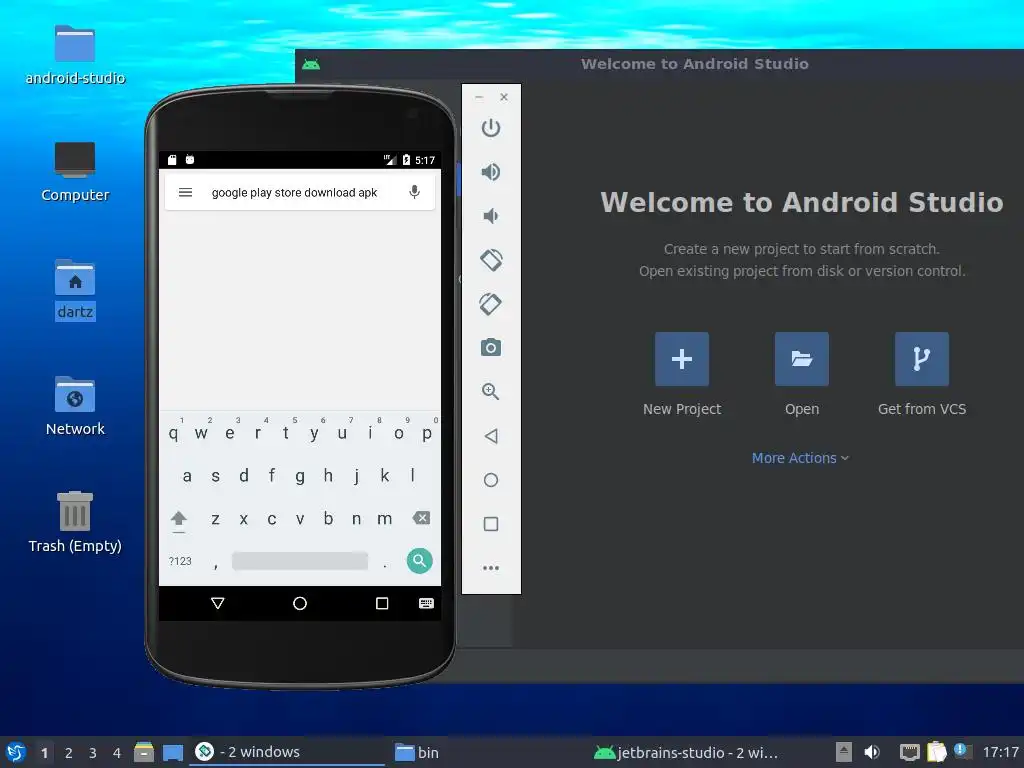Select the Trash (Empty) desktop icon
Viewport: 1024px width, 768px height.
(x=75, y=522)
